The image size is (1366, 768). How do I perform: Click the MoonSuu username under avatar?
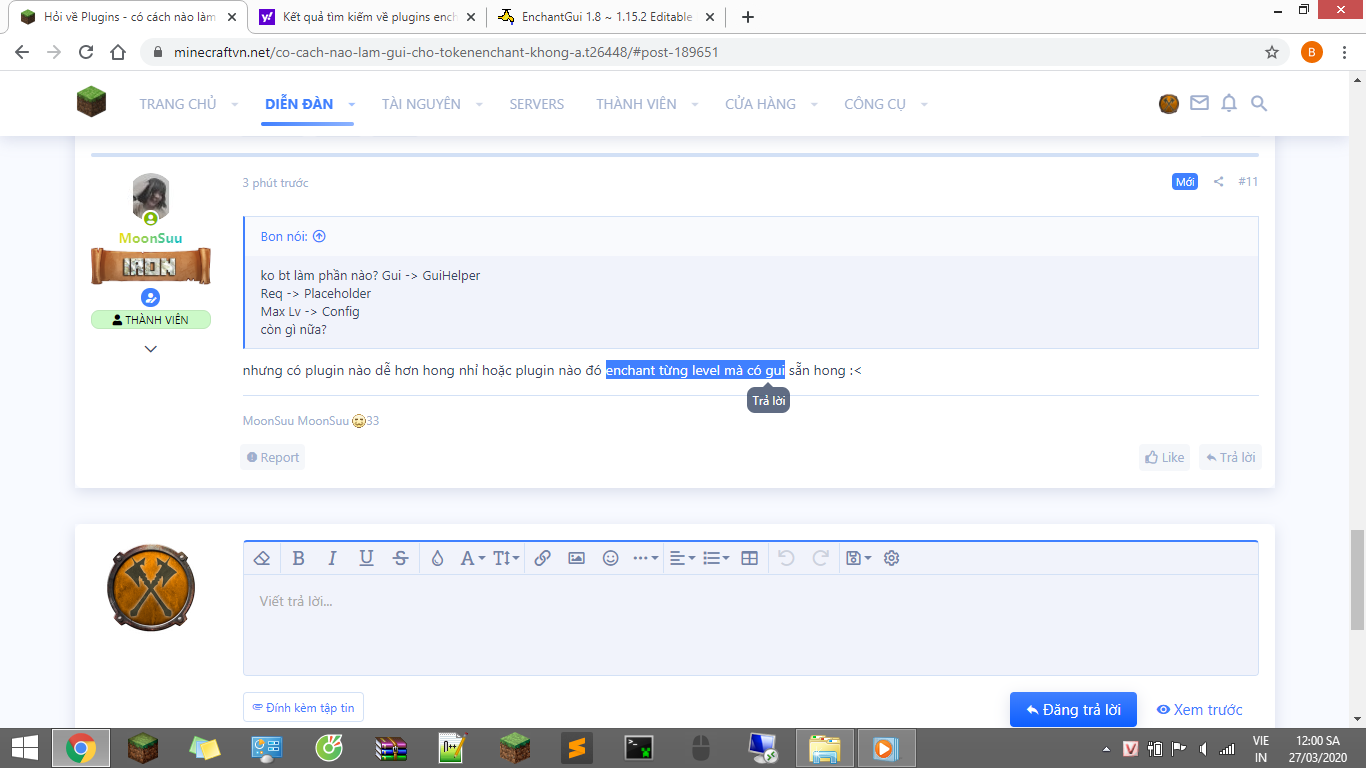coord(151,238)
